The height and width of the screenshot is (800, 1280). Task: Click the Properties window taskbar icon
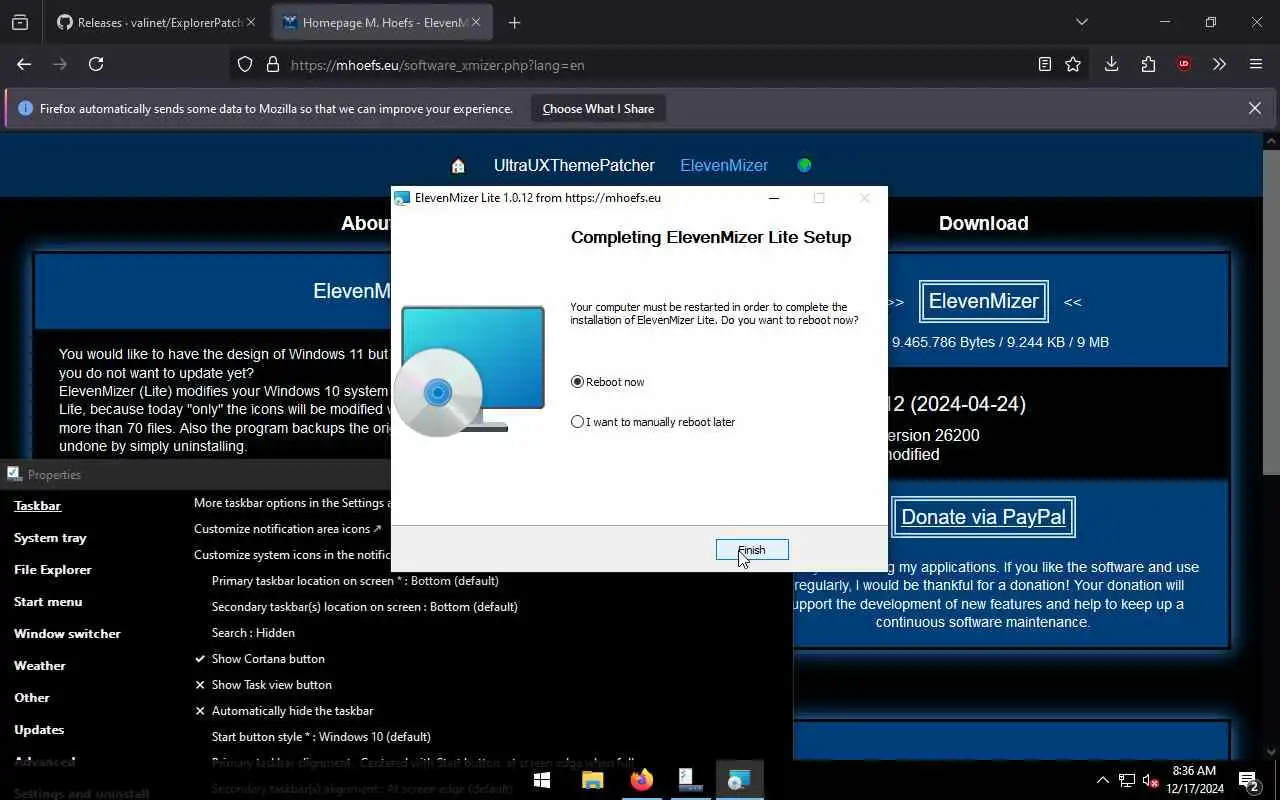(690, 780)
